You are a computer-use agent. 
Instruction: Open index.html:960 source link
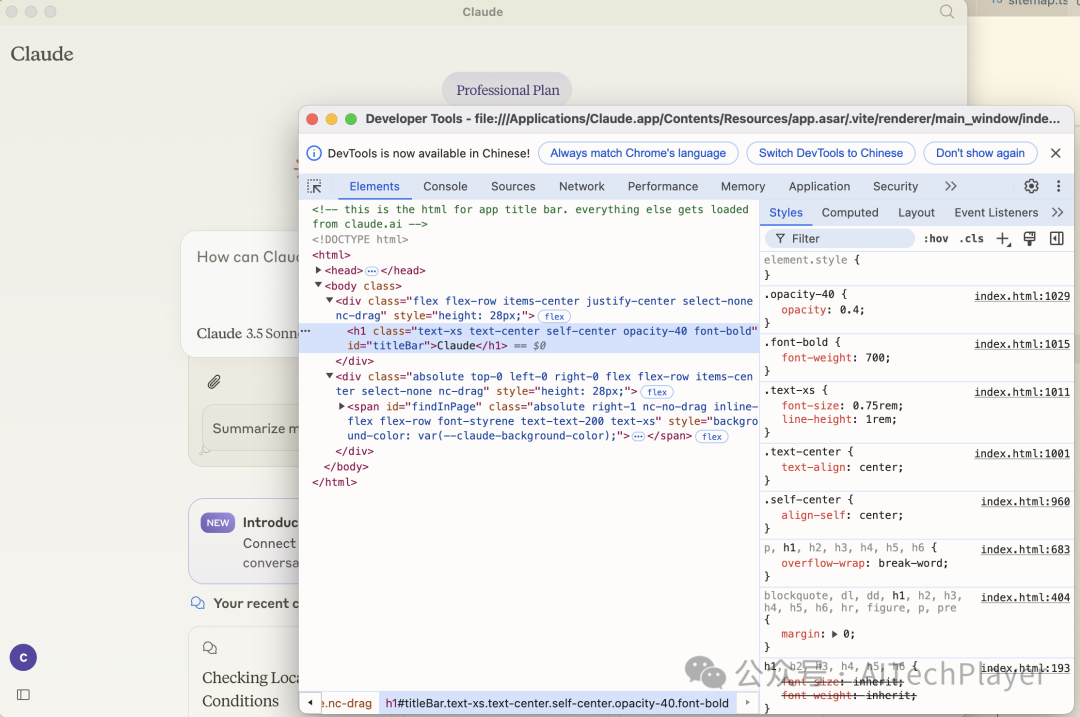tap(1025, 501)
